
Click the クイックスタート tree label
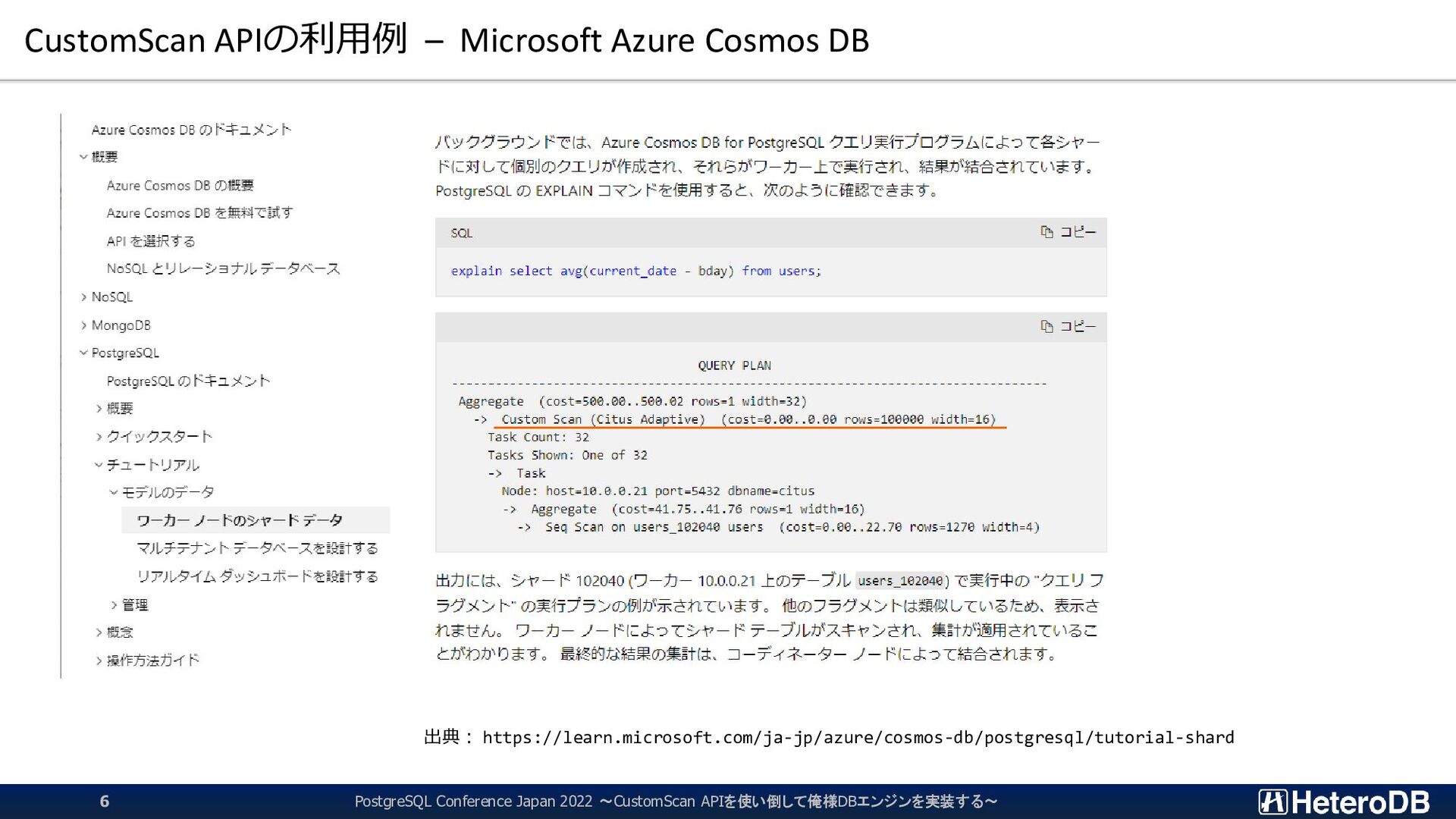(x=159, y=437)
